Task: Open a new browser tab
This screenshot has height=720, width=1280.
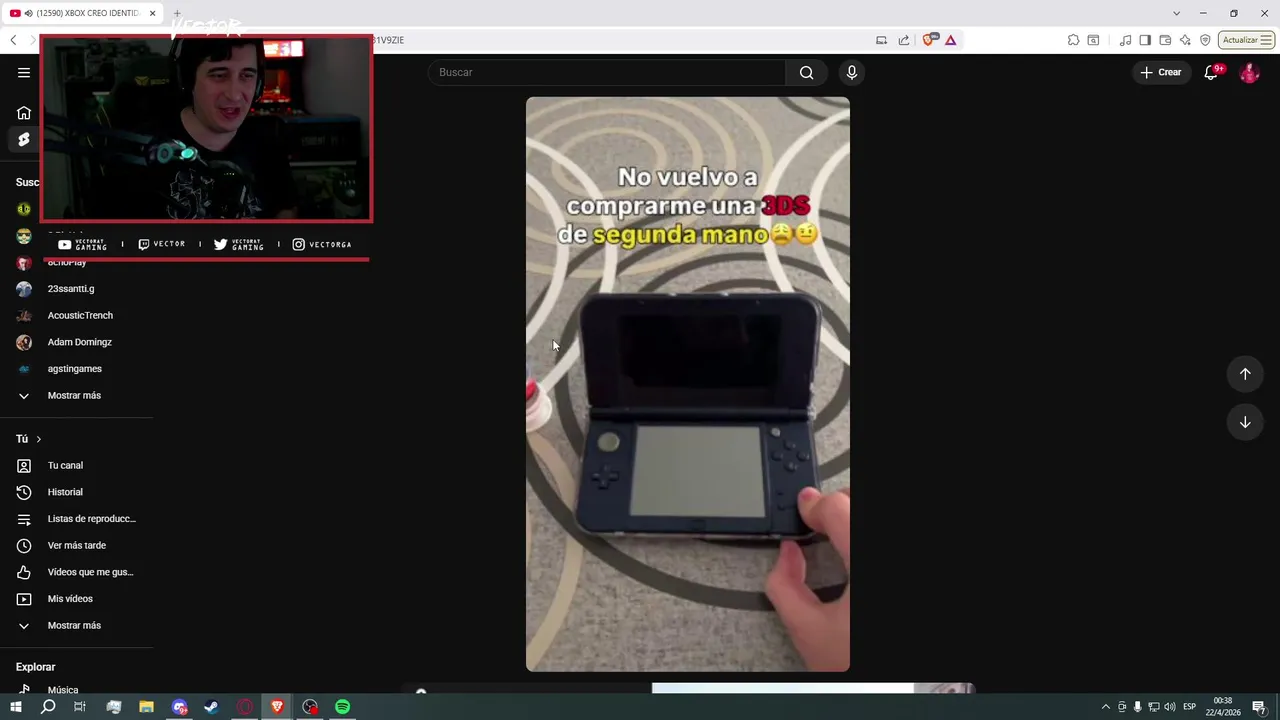Action: [177, 13]
